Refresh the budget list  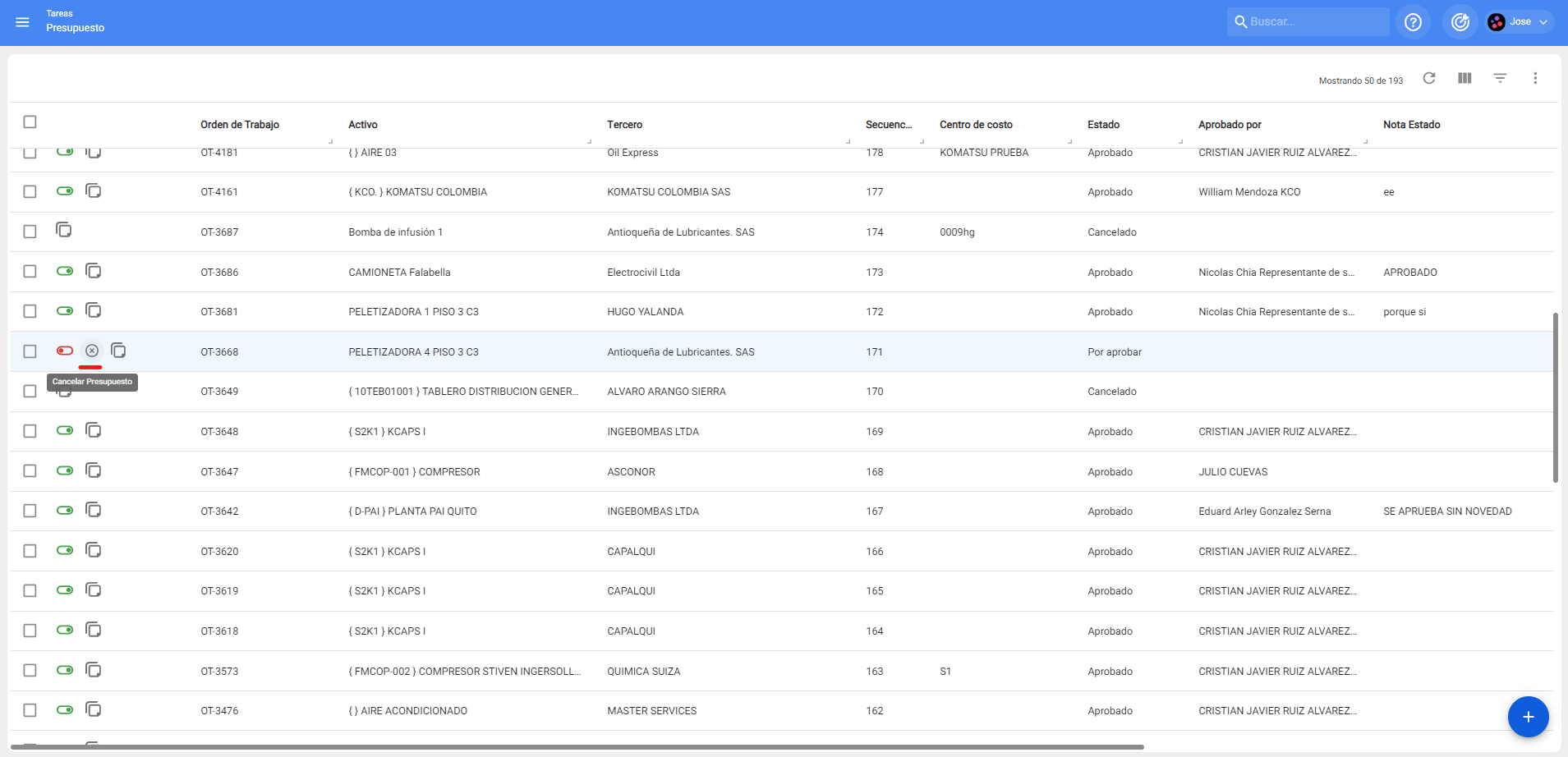pos(1429,78)
